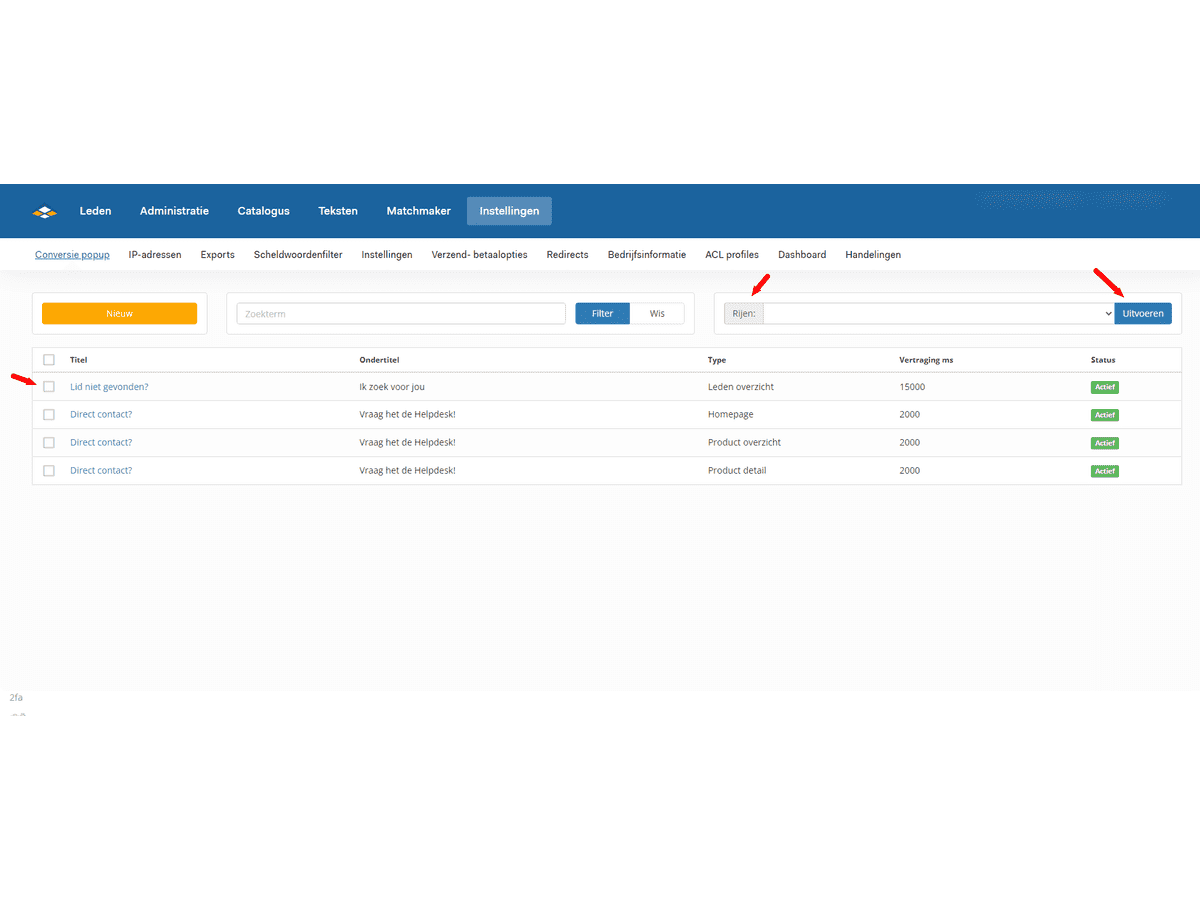This screenshot has height=900, width=1200.
Task: Open the Matchmaker menu item
Action: [x=418, y=211]
